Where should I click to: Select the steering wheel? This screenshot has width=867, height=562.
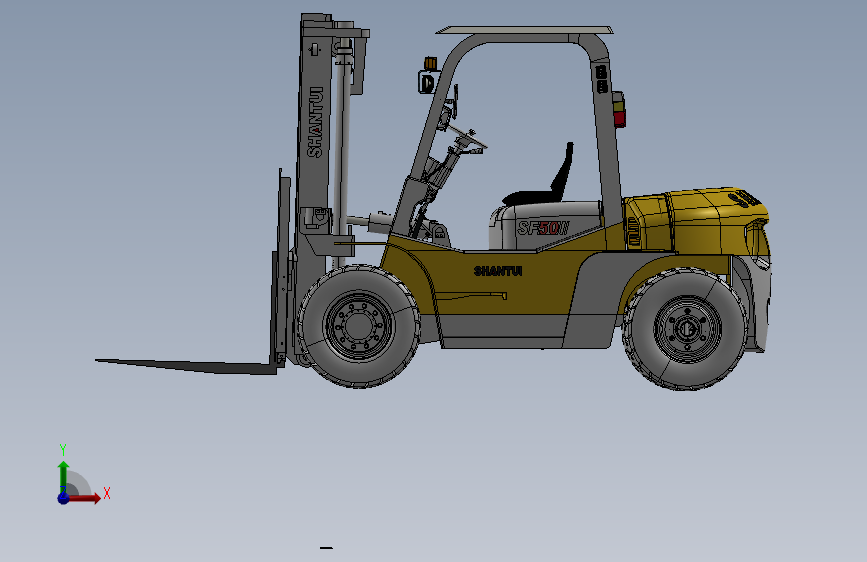click(x=468, y=136)
